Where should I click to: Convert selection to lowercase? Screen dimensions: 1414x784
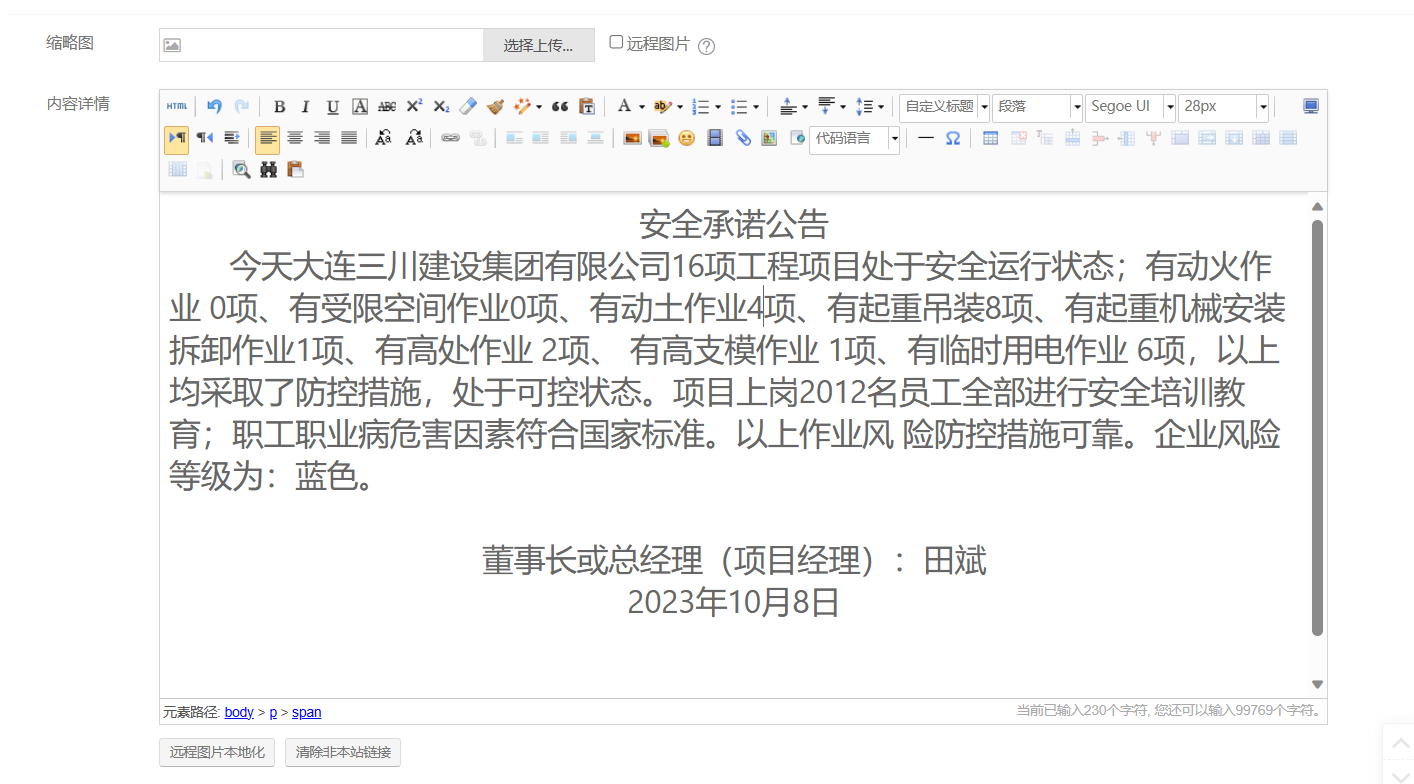tap(414, 138)
